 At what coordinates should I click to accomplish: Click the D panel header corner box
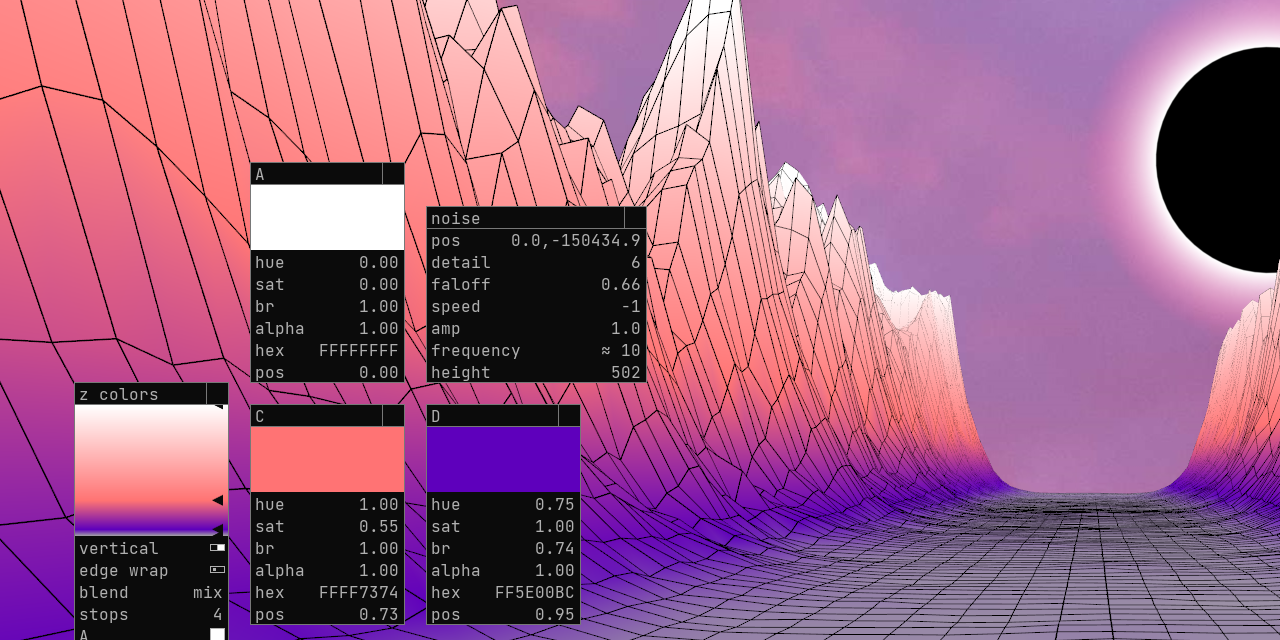(569, 416)
